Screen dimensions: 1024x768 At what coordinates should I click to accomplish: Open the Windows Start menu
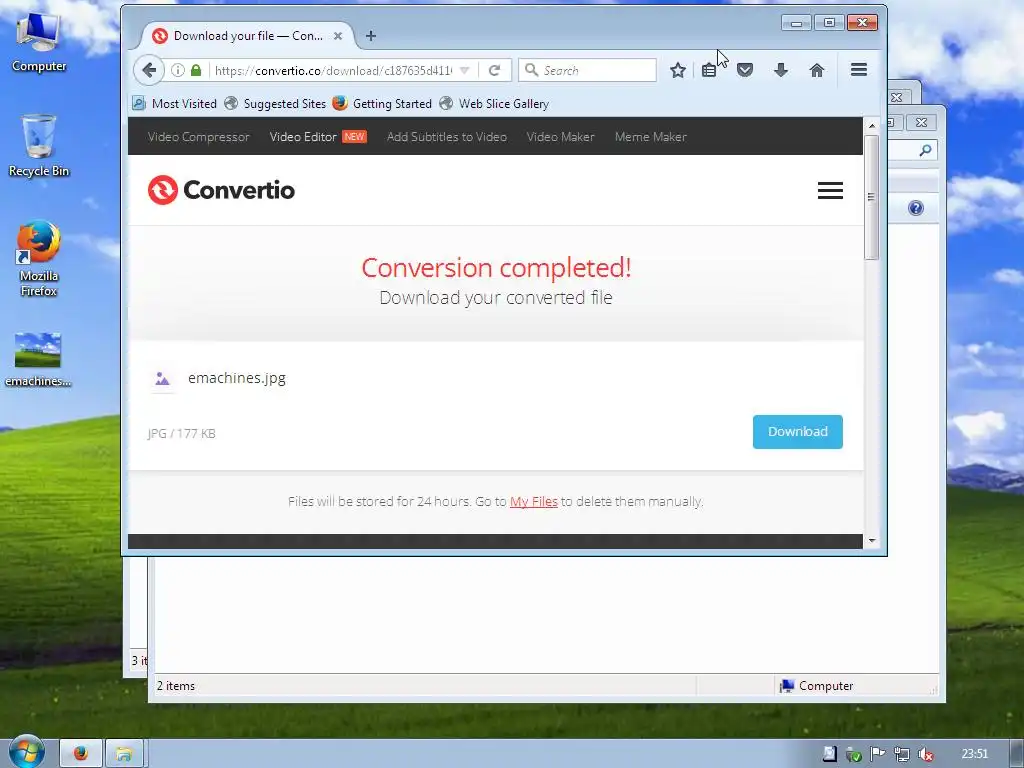(x=26, y=753)
